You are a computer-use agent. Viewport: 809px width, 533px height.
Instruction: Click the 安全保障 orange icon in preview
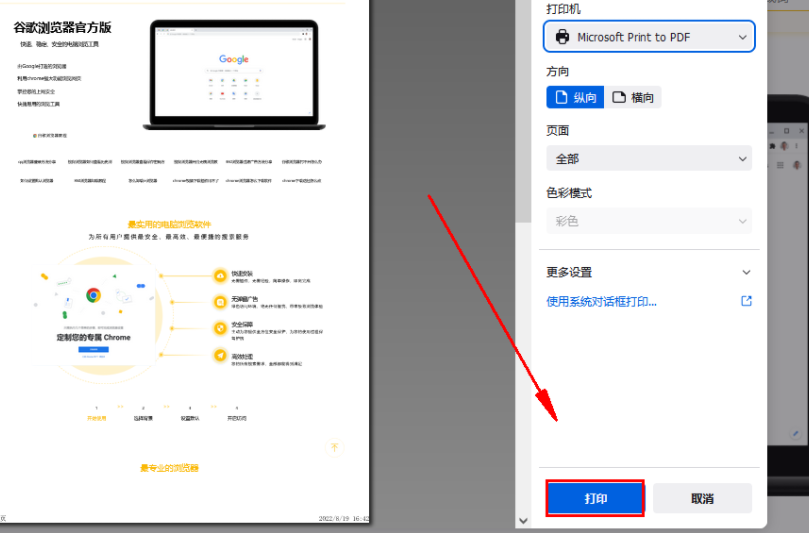click(x=220, y=328)
